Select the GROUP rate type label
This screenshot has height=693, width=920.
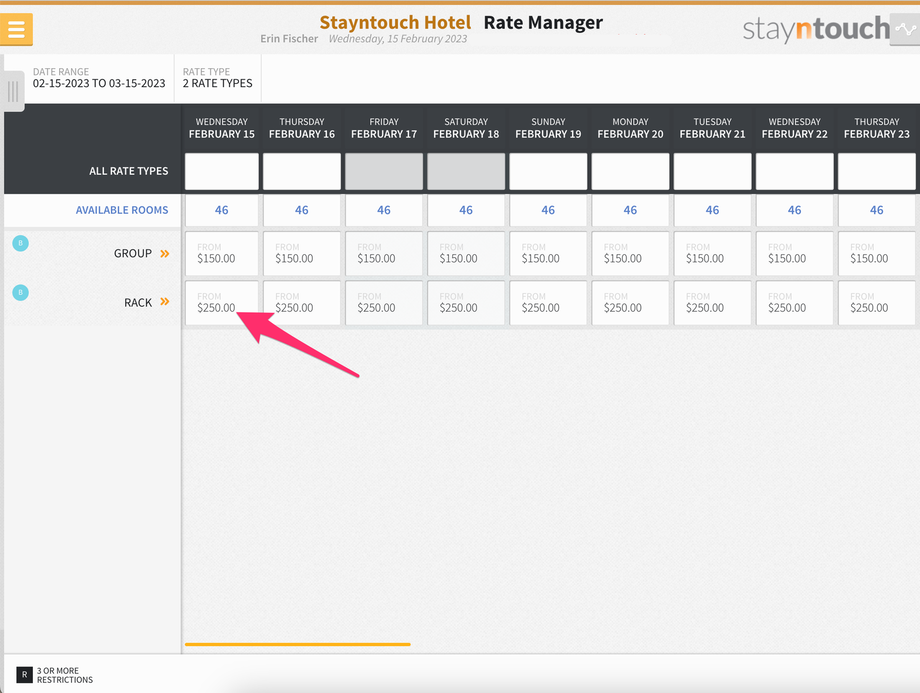(x=133, y=253)
